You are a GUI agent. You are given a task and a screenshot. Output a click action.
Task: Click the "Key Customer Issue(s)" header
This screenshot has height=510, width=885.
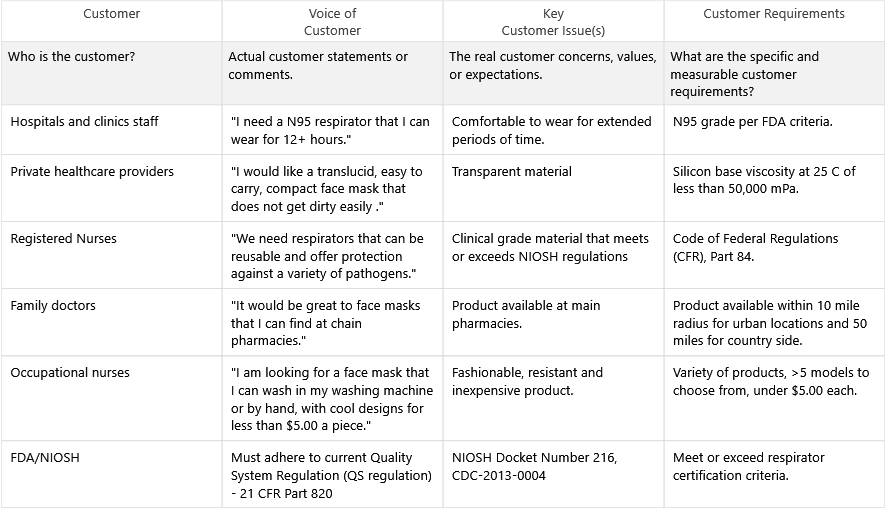tap(552, 22)
